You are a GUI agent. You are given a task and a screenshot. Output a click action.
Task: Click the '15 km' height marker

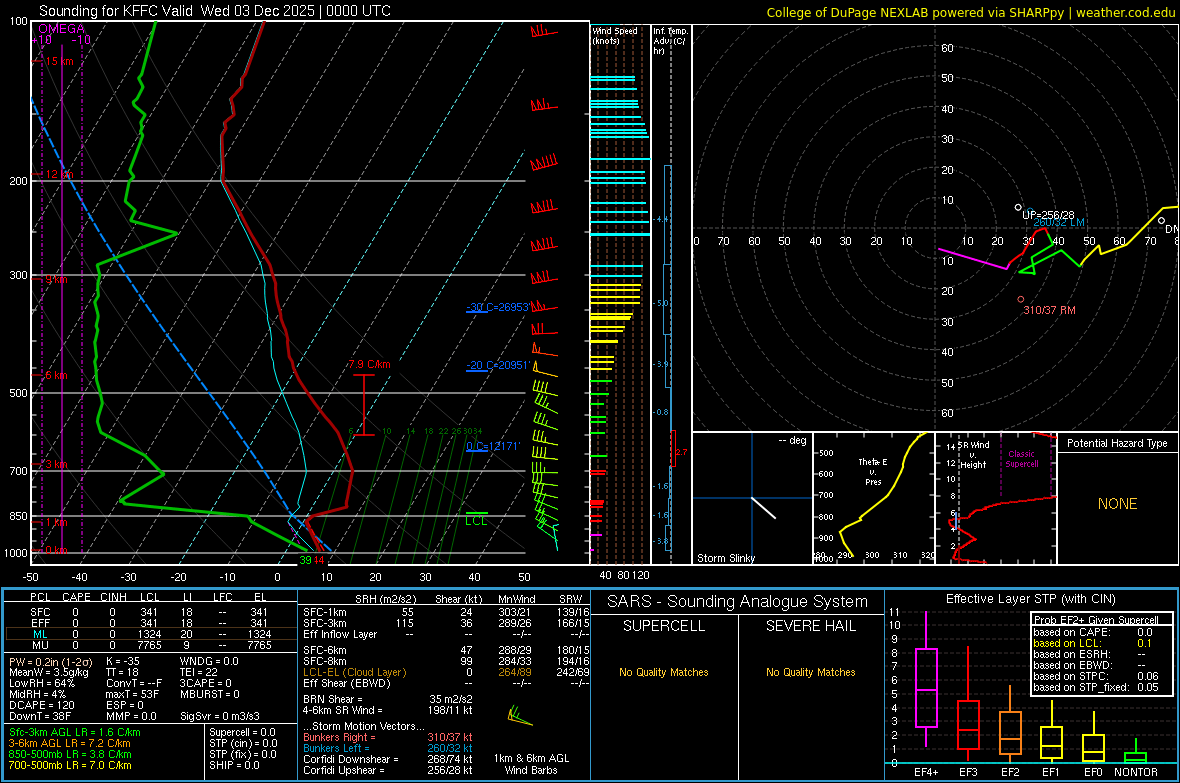click(59, 61)
